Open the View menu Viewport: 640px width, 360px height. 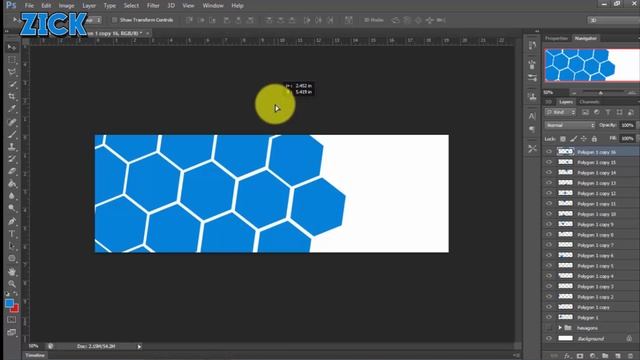coord(188,6)
